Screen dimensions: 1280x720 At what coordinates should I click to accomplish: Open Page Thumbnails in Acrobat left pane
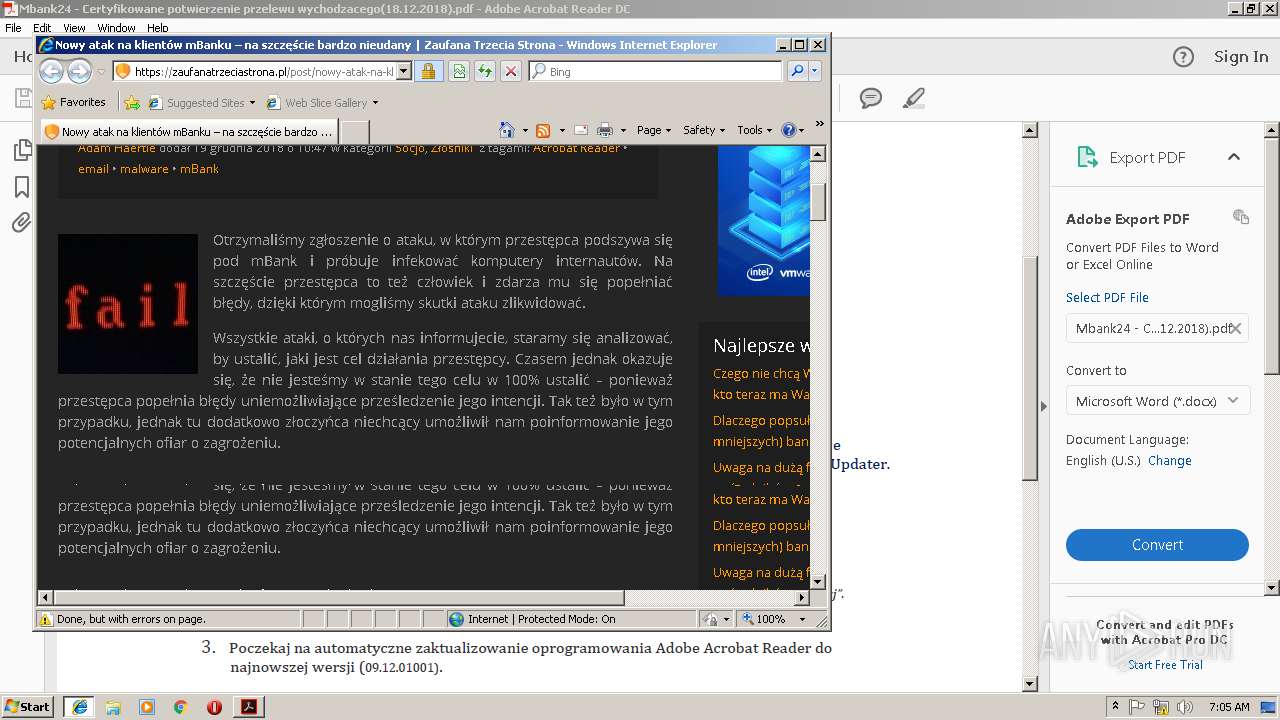tap(21, 151)
